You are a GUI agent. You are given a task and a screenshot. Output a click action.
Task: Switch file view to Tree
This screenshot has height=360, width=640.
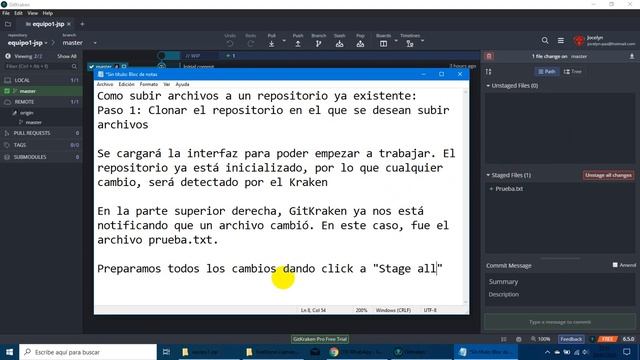pyautogui.click(x=573, y=71)
